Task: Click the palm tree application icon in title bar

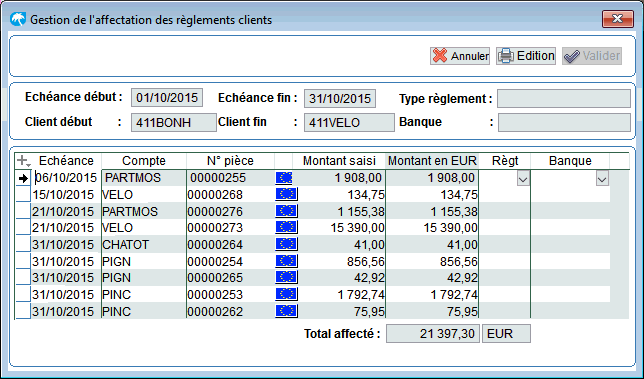Action: (x=18, y=19)
